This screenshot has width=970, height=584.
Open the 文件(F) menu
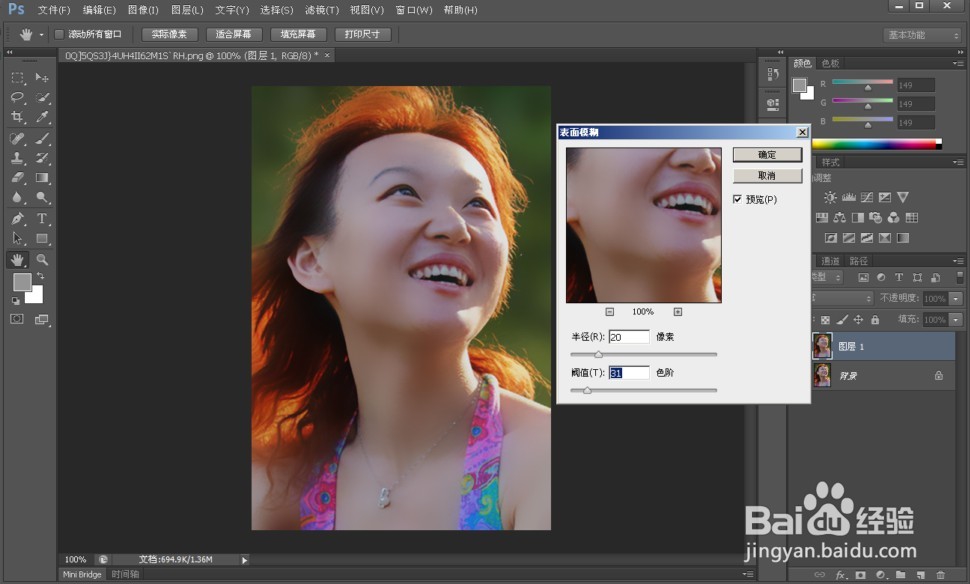pos(54,10)
